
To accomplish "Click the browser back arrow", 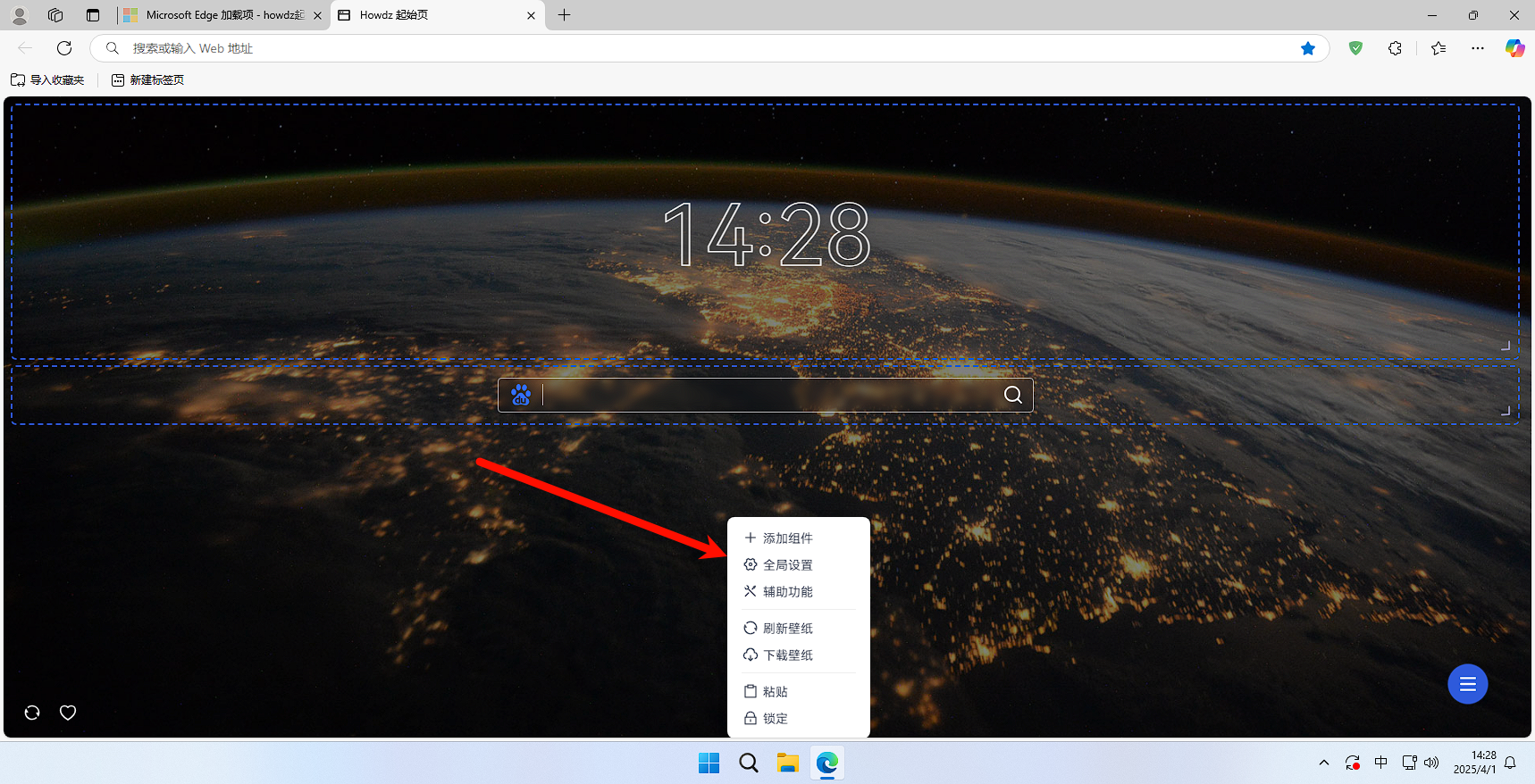I will [25, 48].
